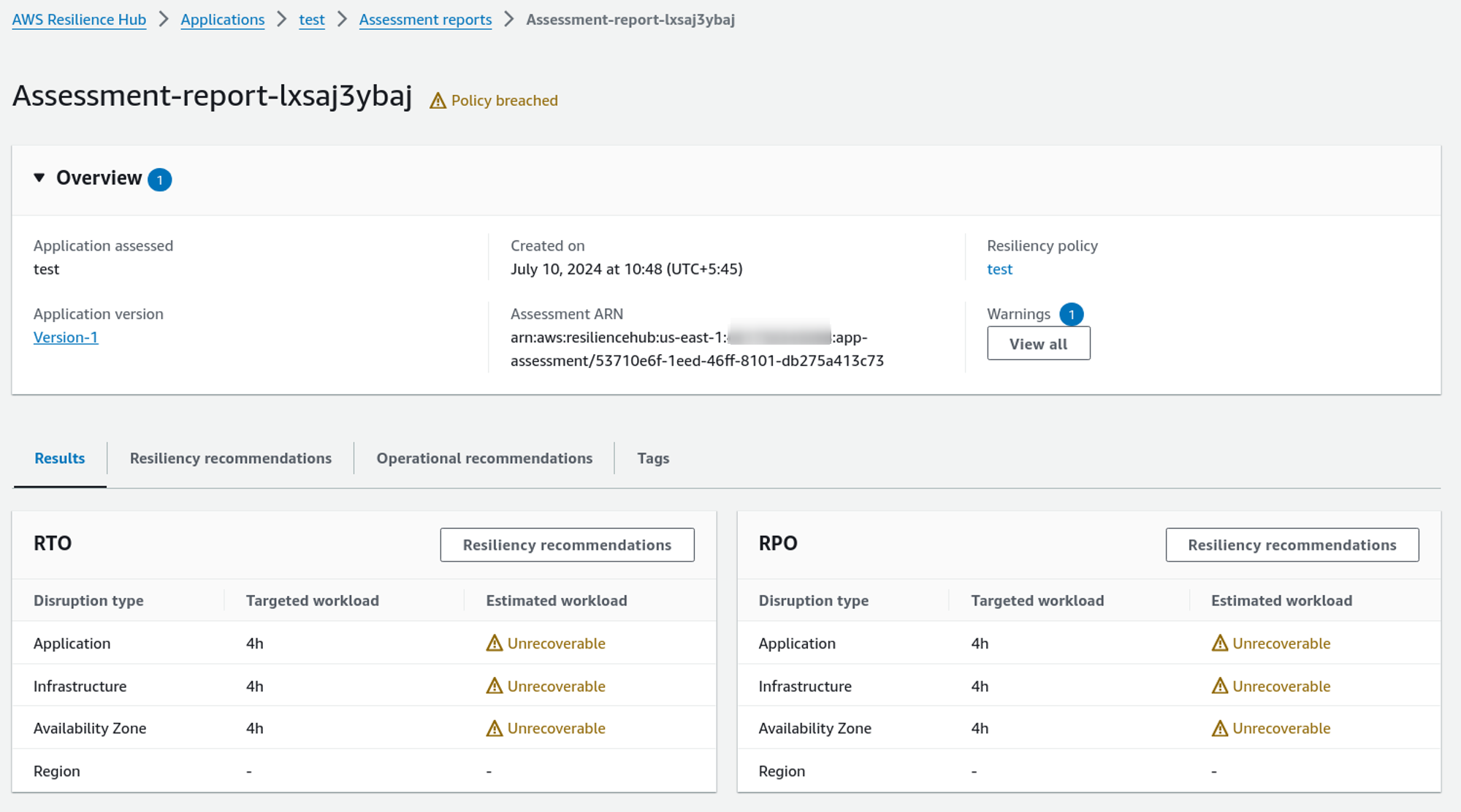The height and width of the screenshot is (812, 1461).
Task: Click RTO Availability Zone warning icon
Action: point(495,728)
